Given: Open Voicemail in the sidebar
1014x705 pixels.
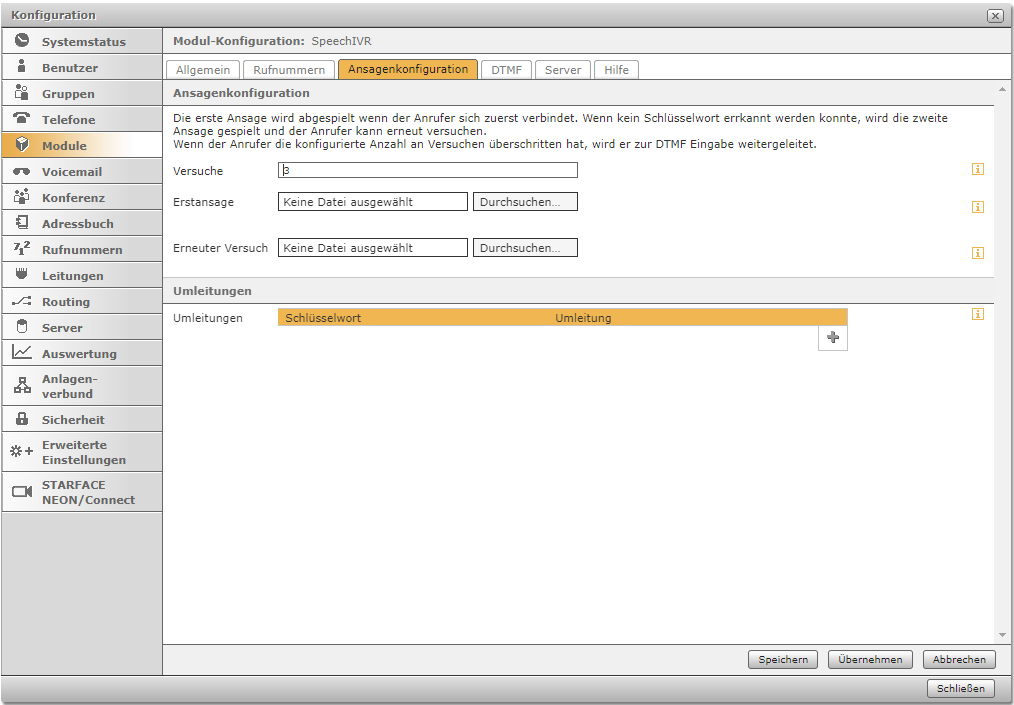Looking at the screenshot, I should coord(82,171).
